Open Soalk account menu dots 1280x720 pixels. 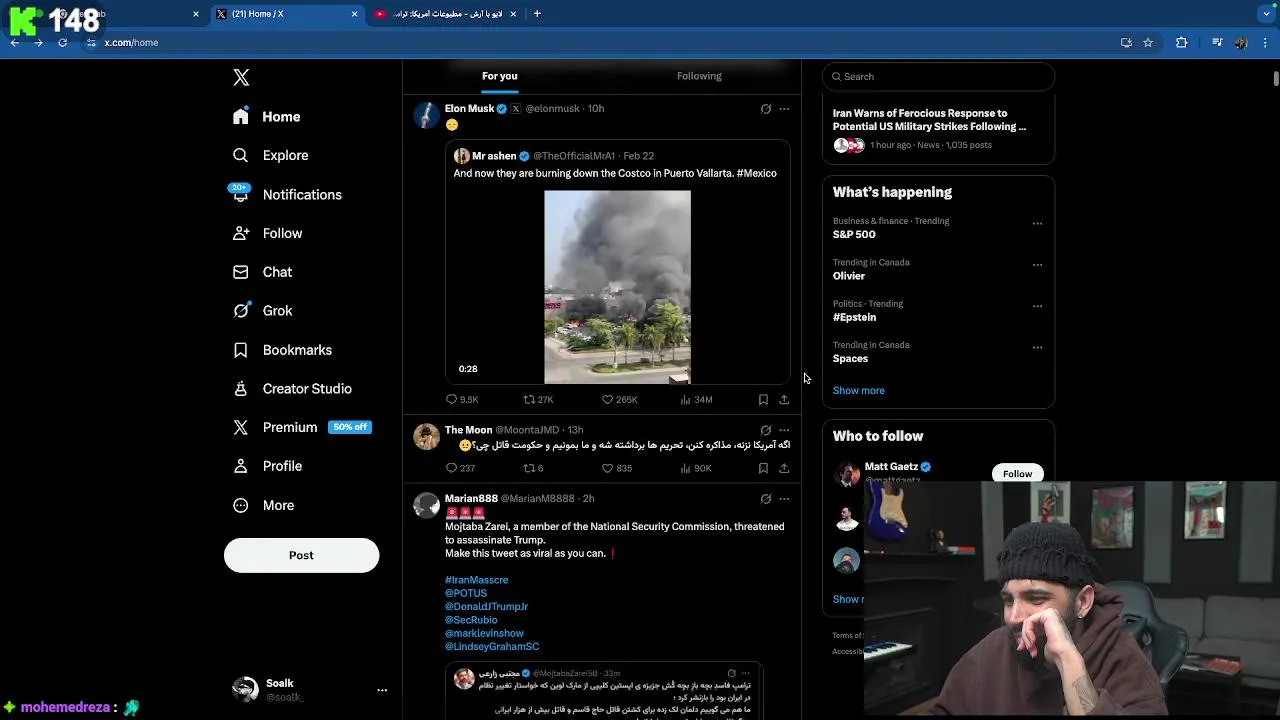click(382, 690)
